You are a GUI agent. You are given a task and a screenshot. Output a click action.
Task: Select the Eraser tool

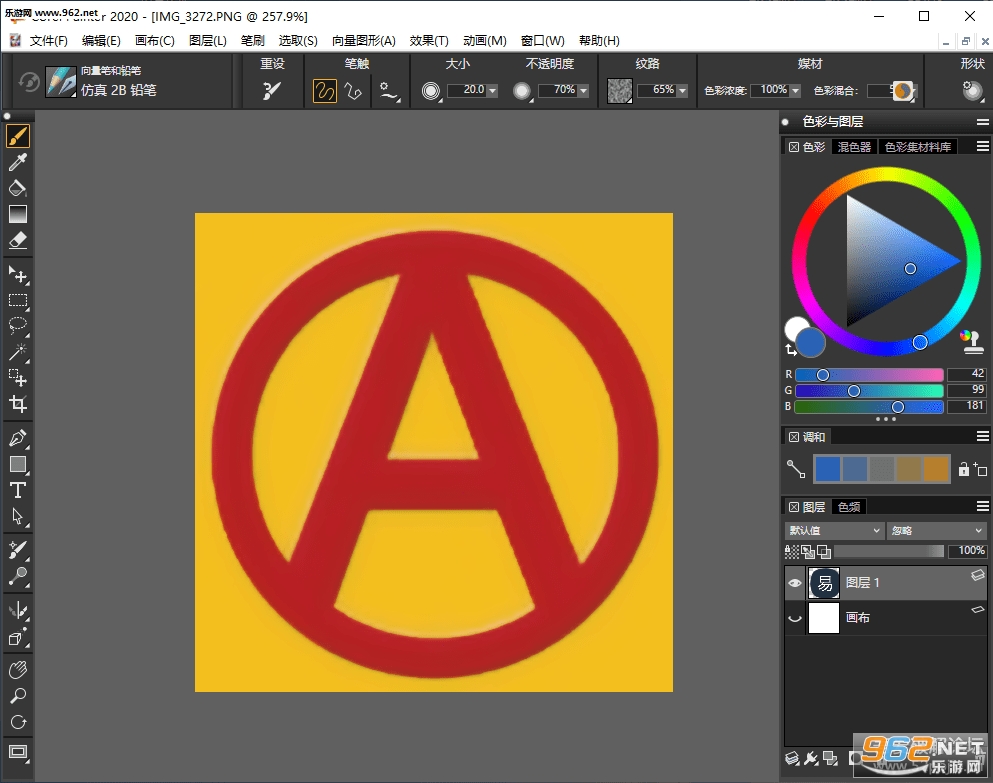(18, 240)
